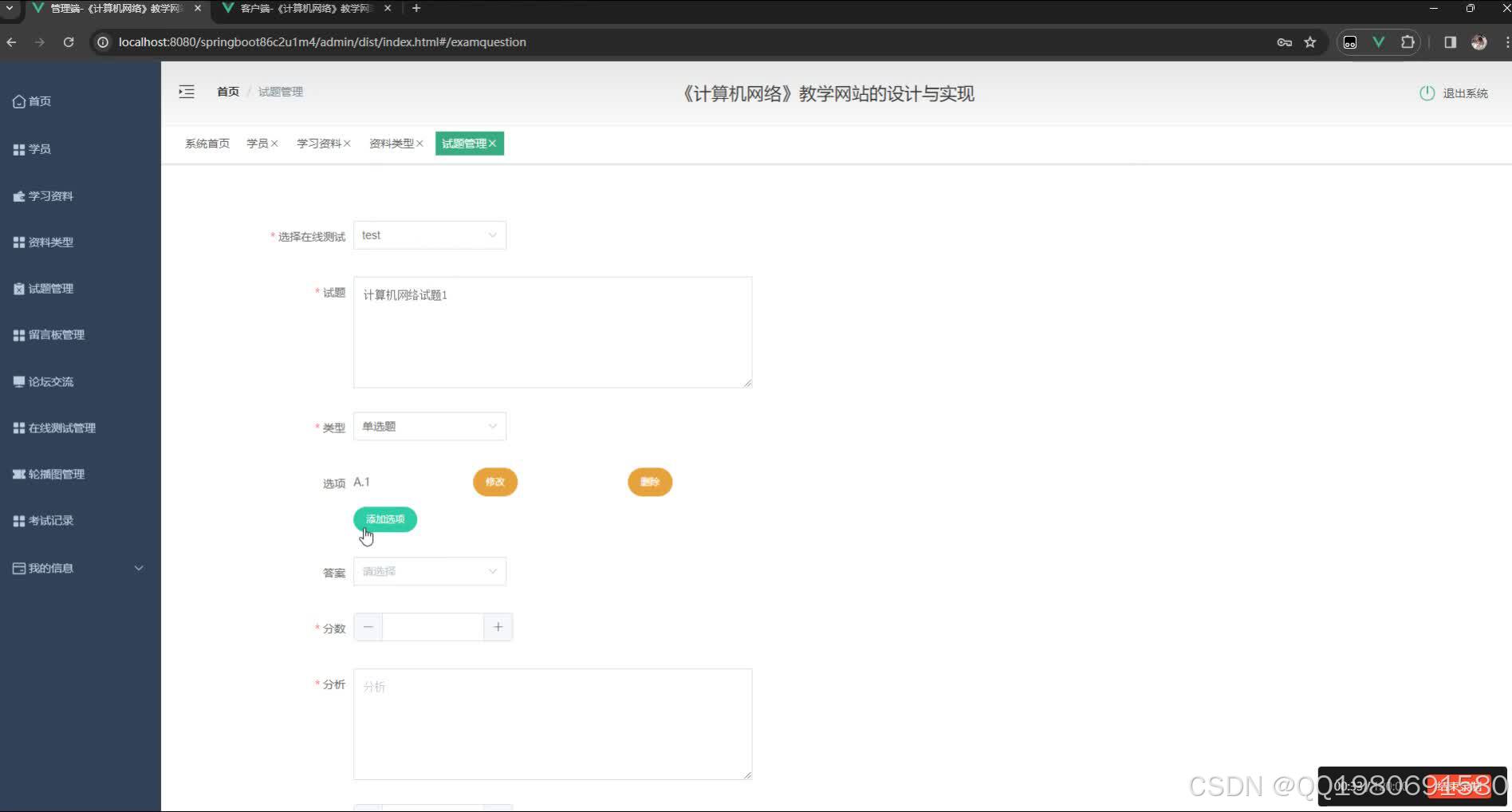Open the 类型 dropdown showing 单选题
1512x812 pixels.
click(x=430, y=427)
